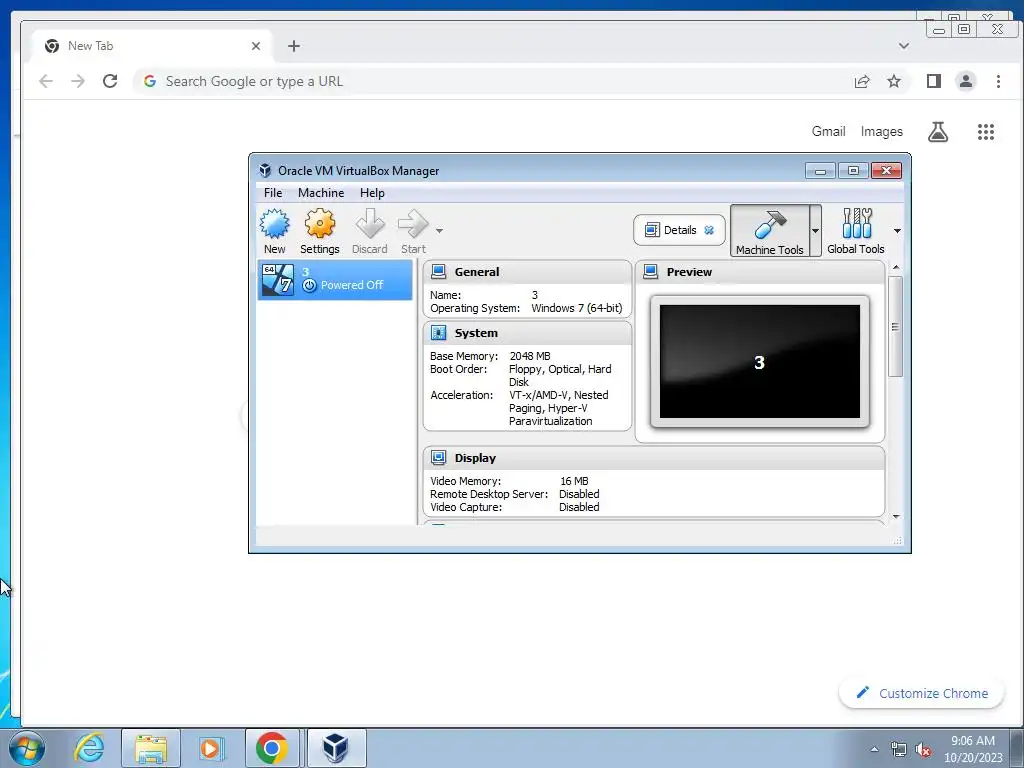Open Windows Media Player from the taskbar
Image resolution: width=1024 pixels, height=768 pixels.
[x=211, y=748]
